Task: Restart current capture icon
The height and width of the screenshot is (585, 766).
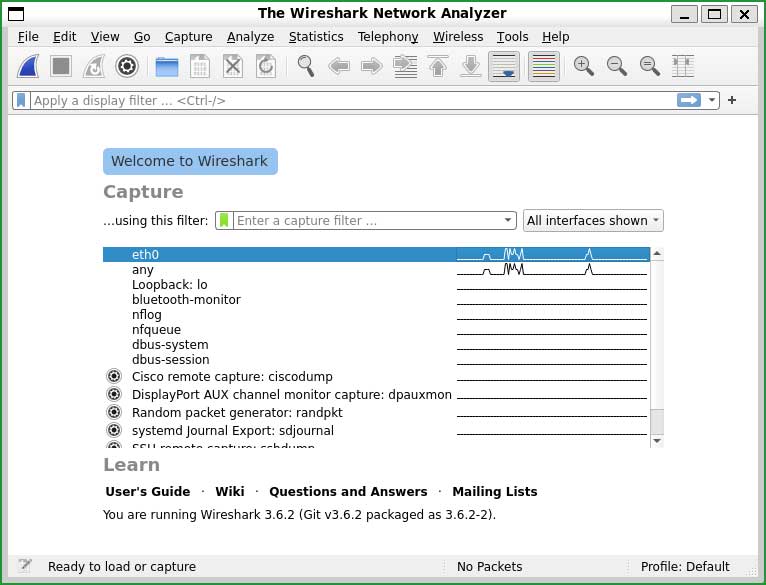Action: click(x=94, y=66)
